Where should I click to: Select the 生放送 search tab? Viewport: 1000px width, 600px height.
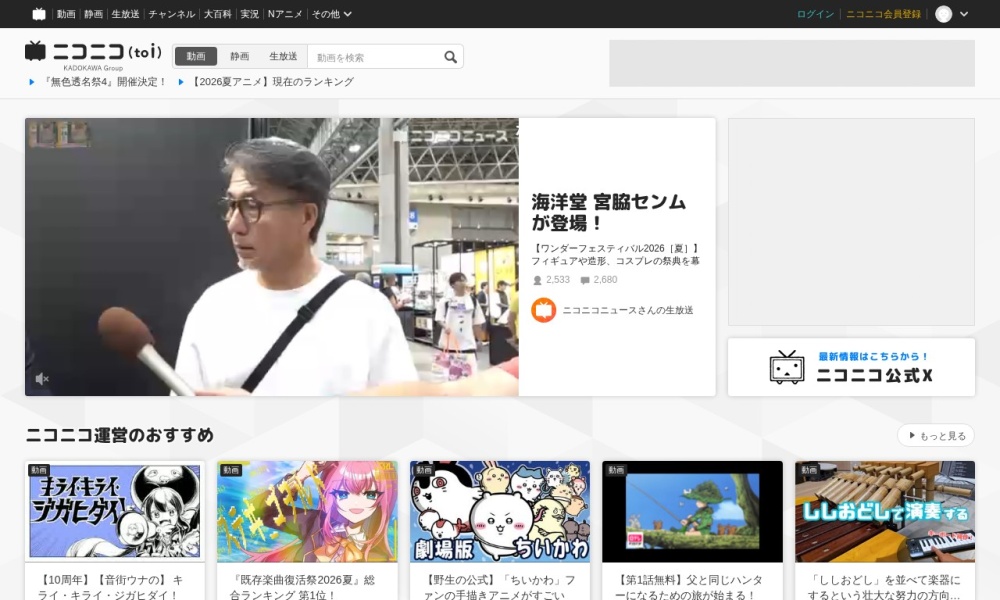(x=283, y=56)
